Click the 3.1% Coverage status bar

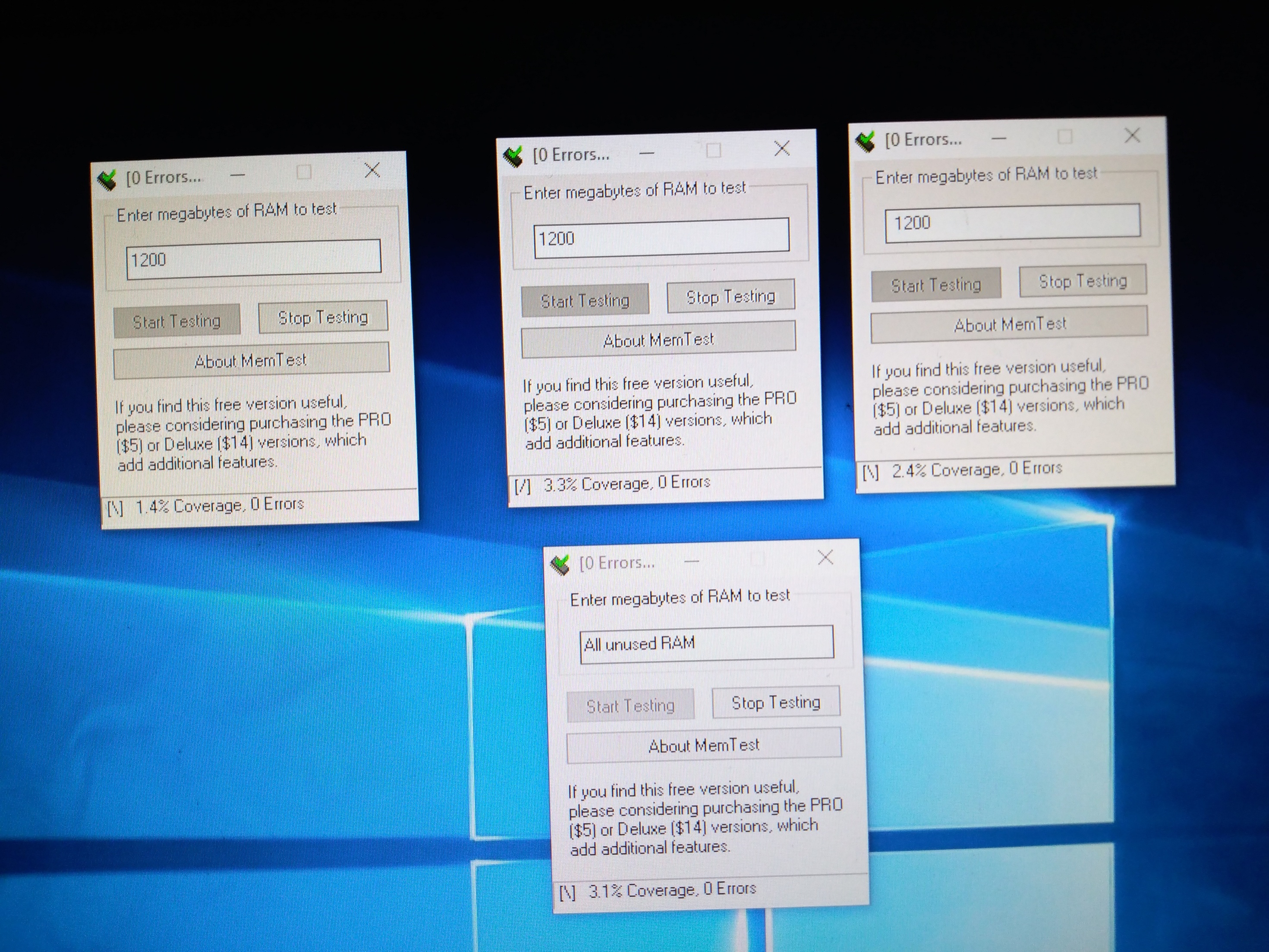click(x=672, y=890)
